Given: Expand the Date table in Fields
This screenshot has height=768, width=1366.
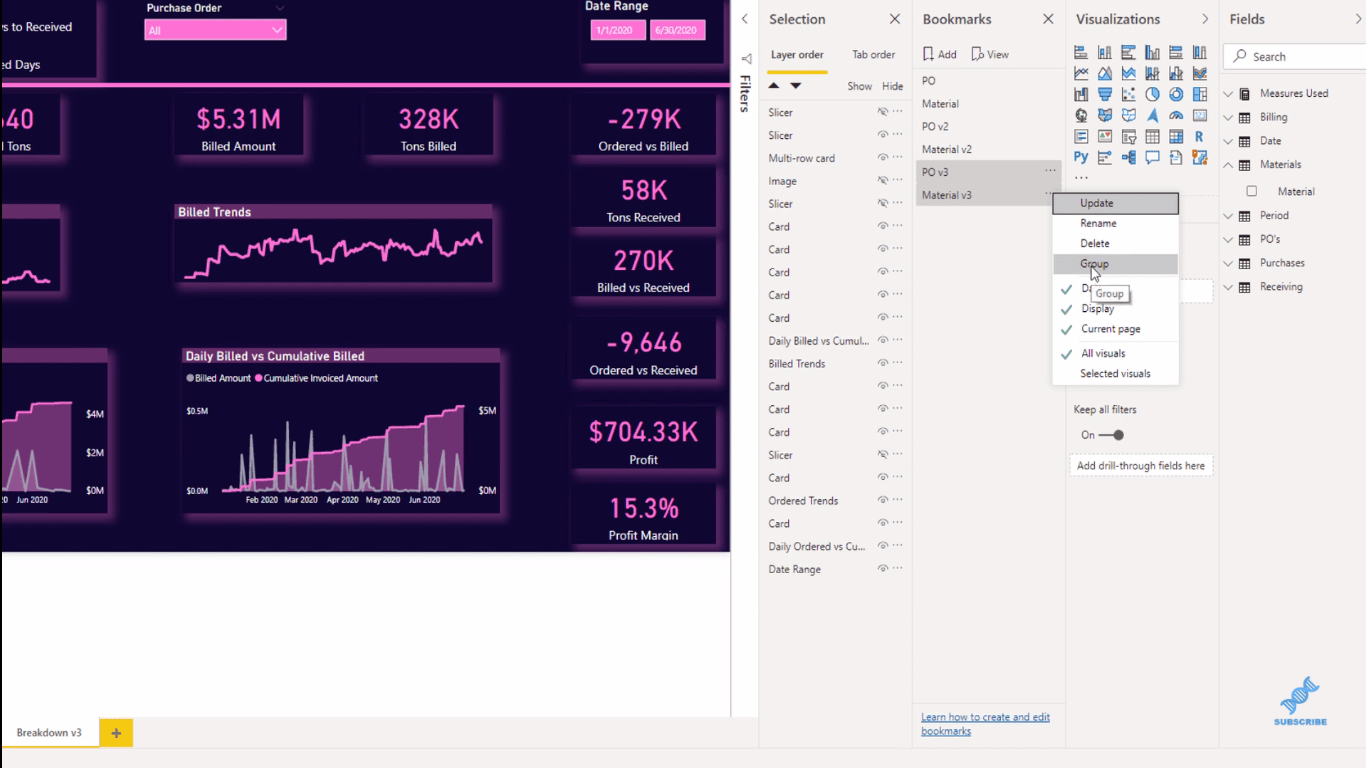Looking at the screenshot, I should [x=1229, y=141].
